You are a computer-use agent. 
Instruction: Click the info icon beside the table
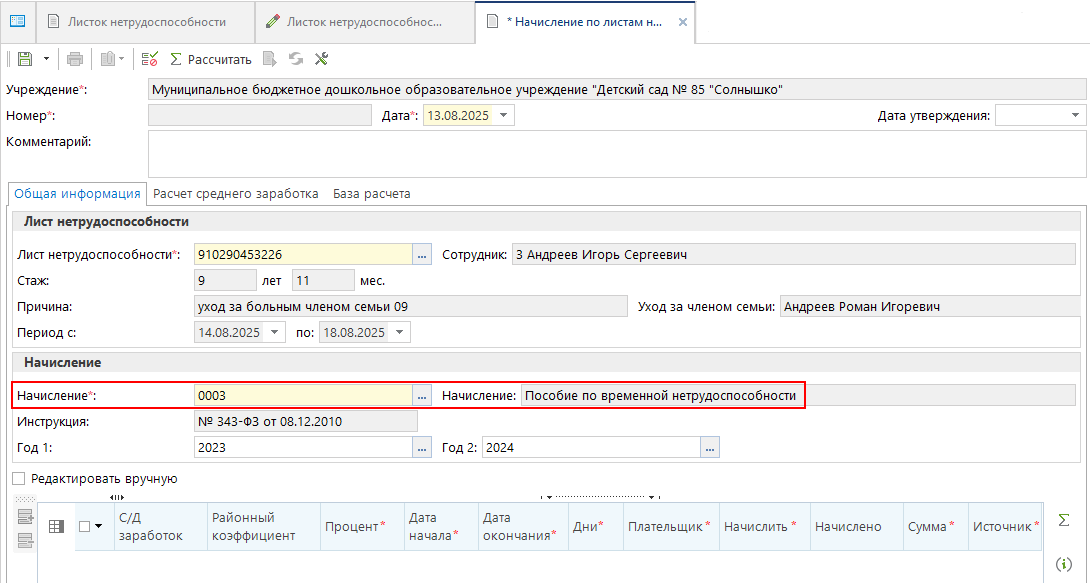click(x=1063, y=564)
